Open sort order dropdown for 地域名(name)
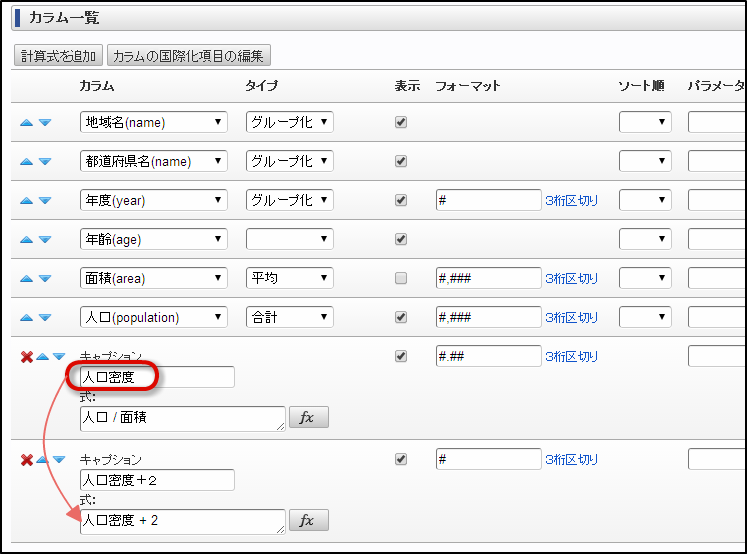 [x=645, y=122]
